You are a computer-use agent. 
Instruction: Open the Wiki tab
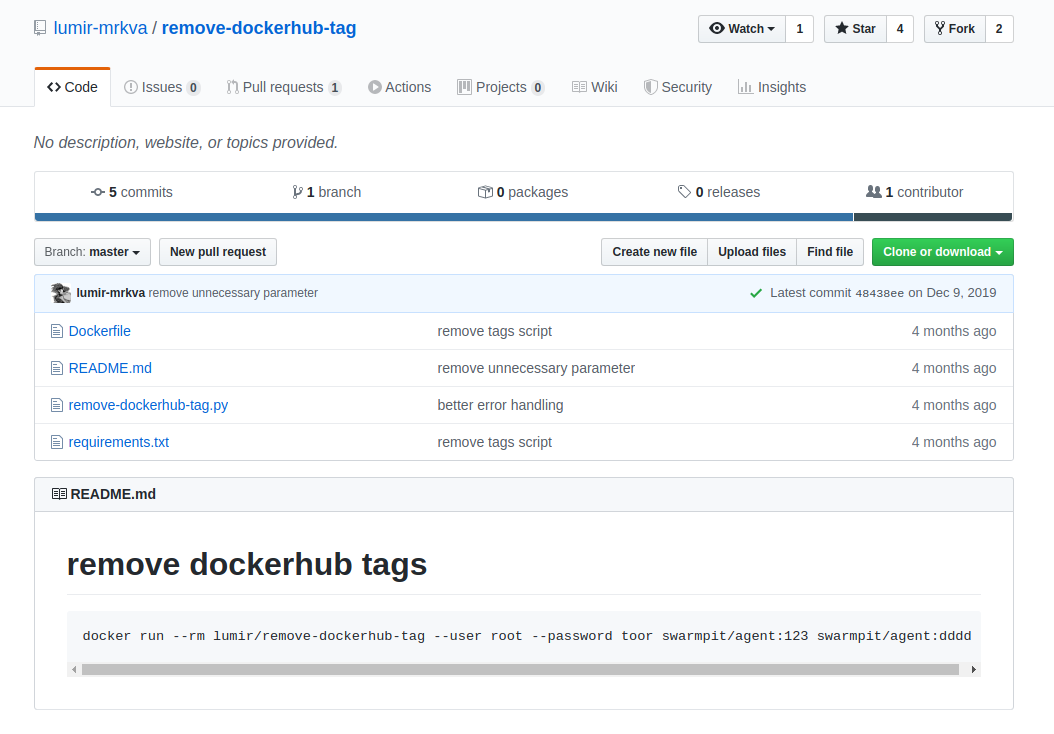pyautogui.click(x=595, y=87)
